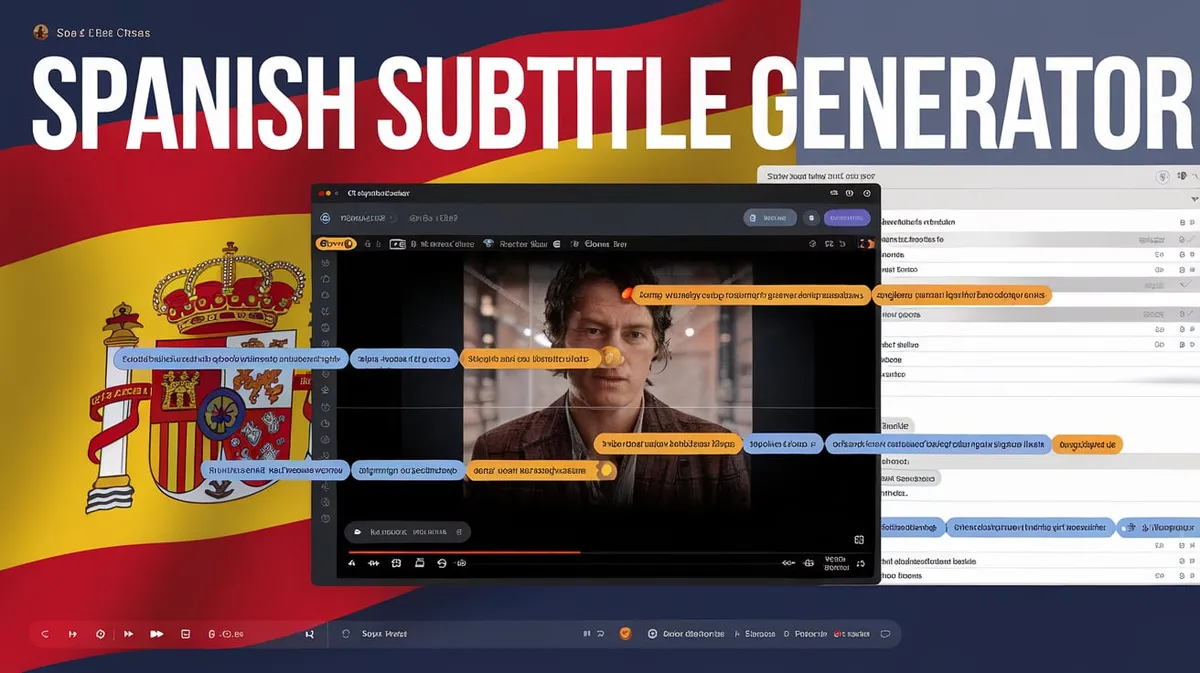
Task: Expand the orange pill menu at toolbar left
Action: click(x=336, y=244)
